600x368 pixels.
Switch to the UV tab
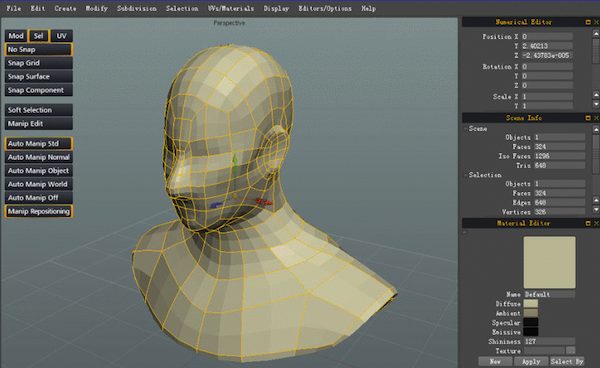tap(62, 36)
